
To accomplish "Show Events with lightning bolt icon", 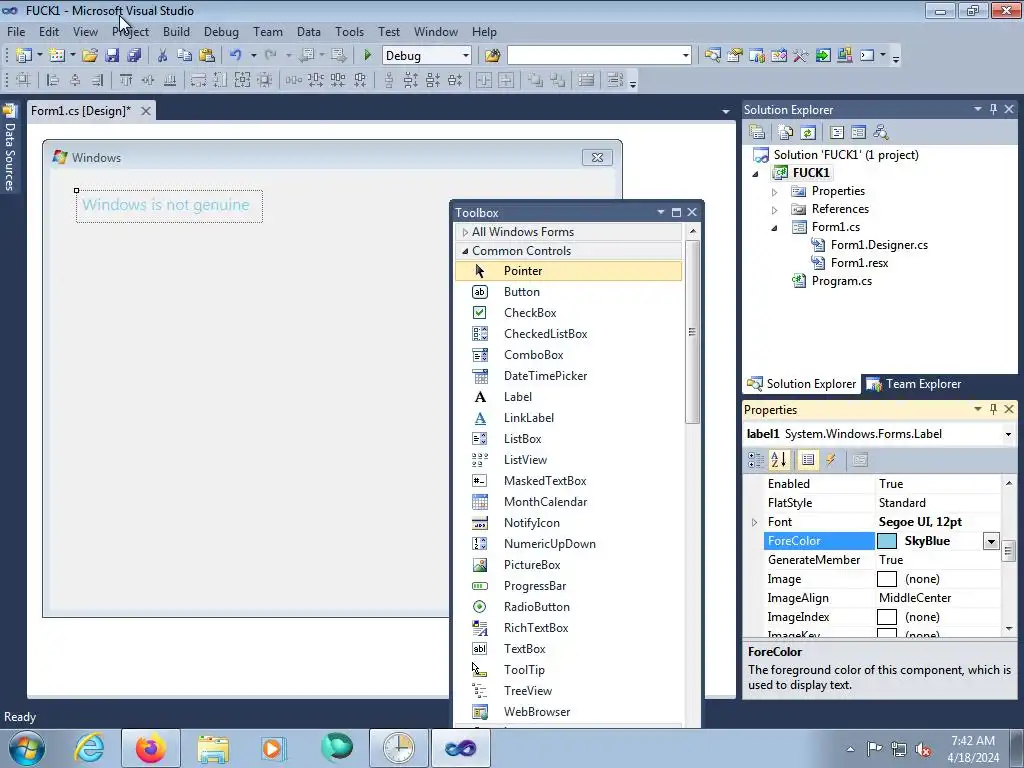I will point(831,460).
